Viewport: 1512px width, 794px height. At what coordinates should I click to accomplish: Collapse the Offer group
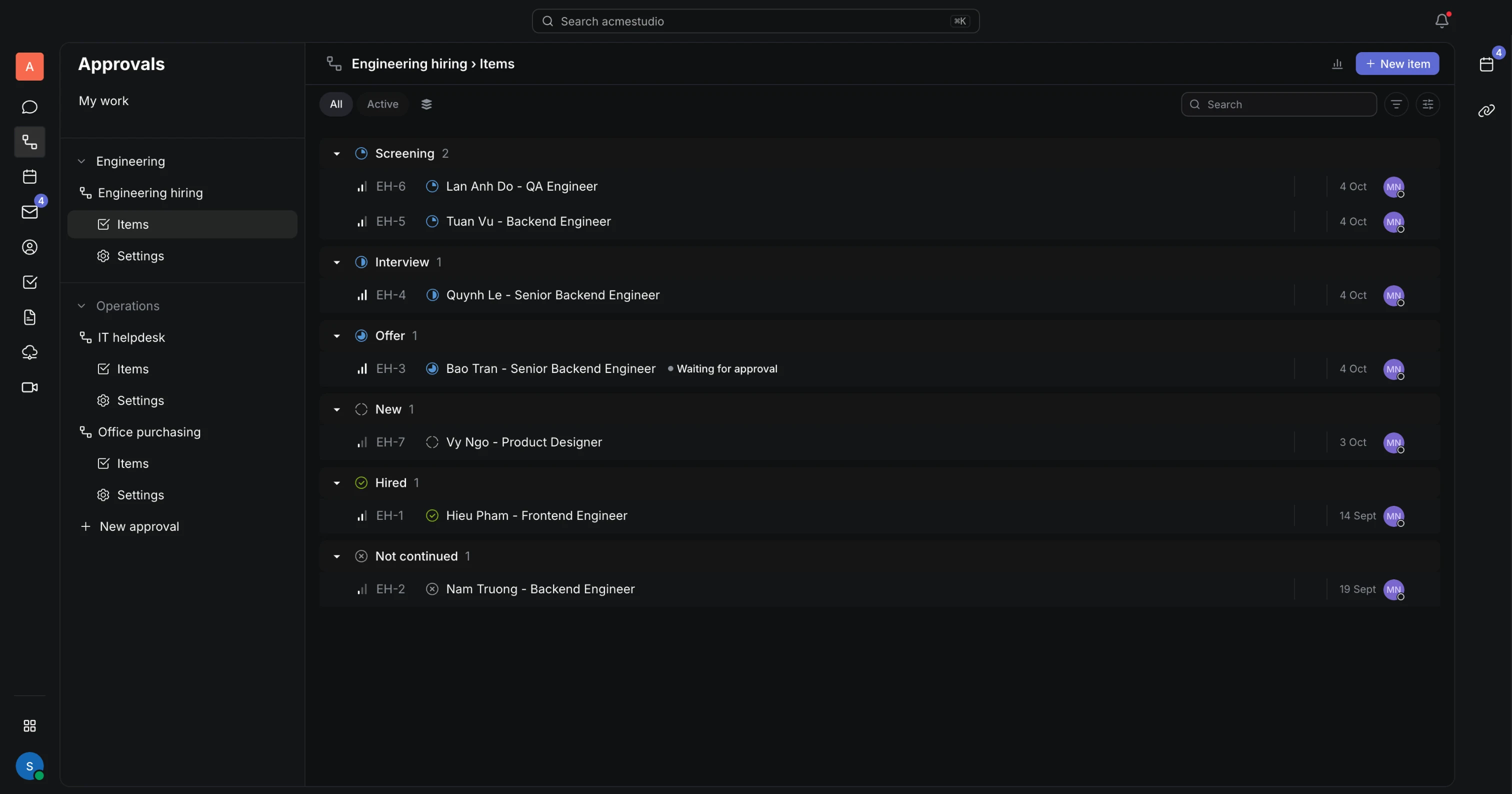click(337, 336)
